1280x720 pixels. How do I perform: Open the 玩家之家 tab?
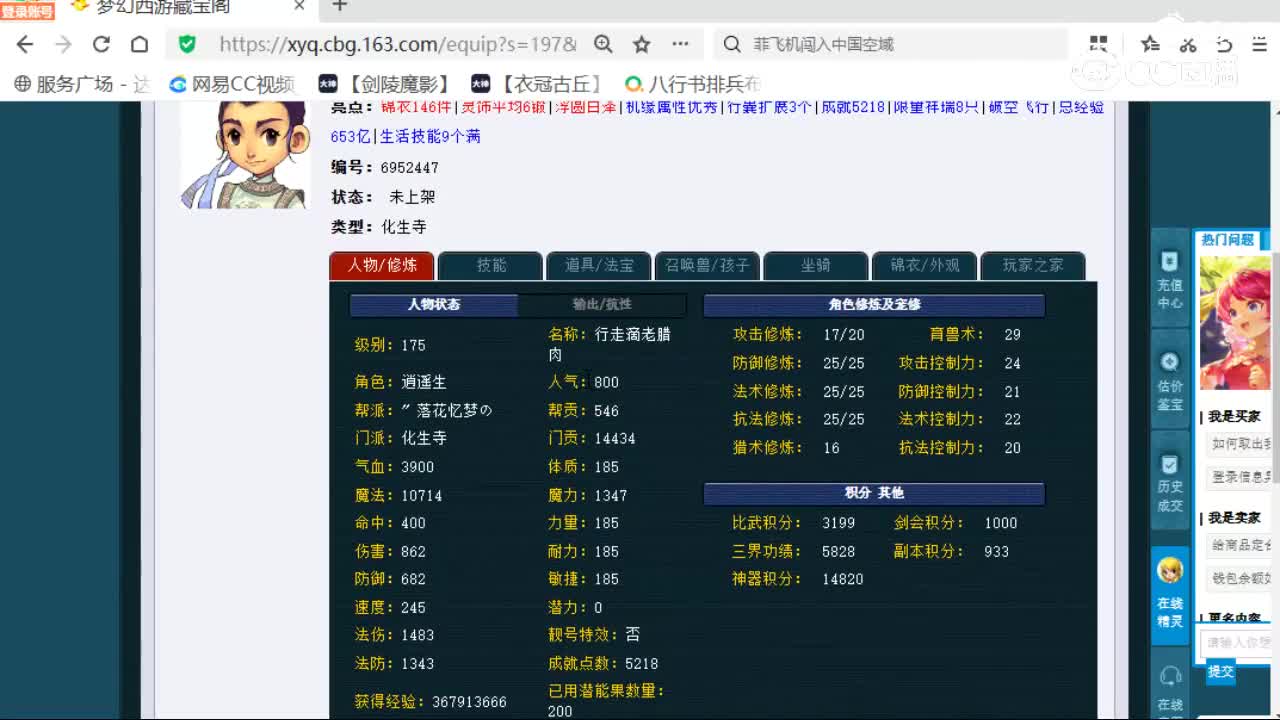(x=1033, y=265)
